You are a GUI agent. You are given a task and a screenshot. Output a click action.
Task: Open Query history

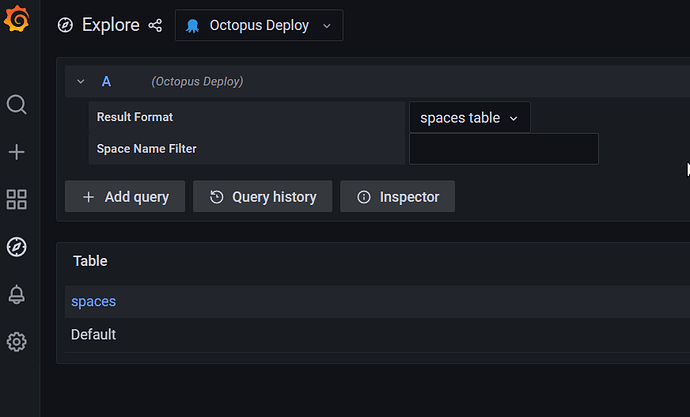point(263,197)
